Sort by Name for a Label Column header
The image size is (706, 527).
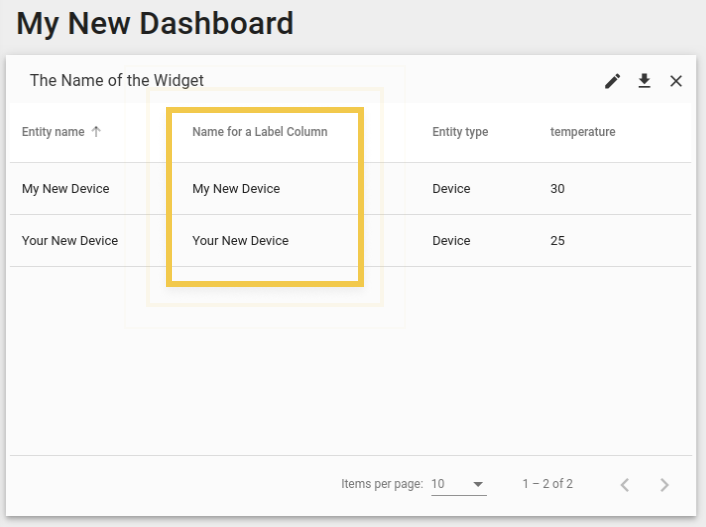point(260,132)
